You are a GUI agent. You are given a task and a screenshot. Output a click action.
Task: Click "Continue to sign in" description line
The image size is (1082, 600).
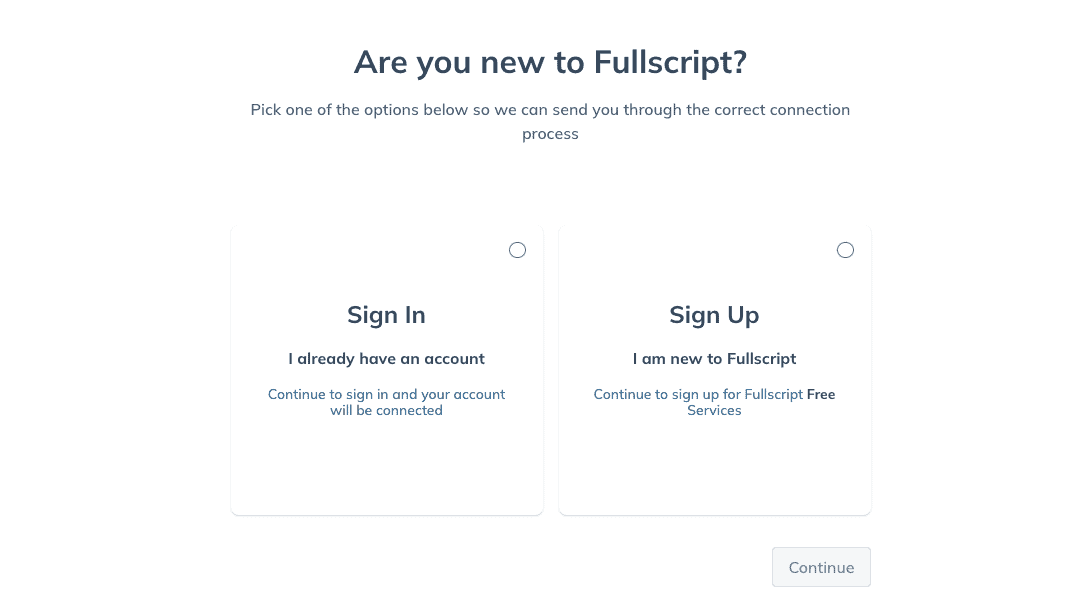point(386,394)
